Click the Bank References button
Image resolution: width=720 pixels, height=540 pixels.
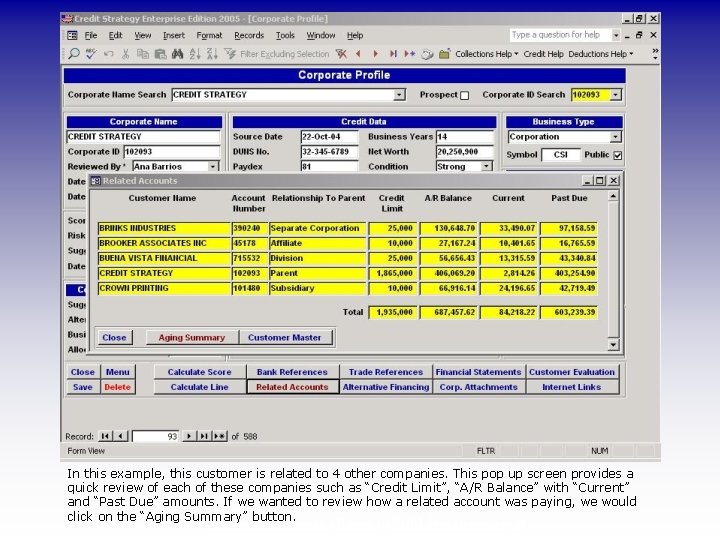[292, 372]
